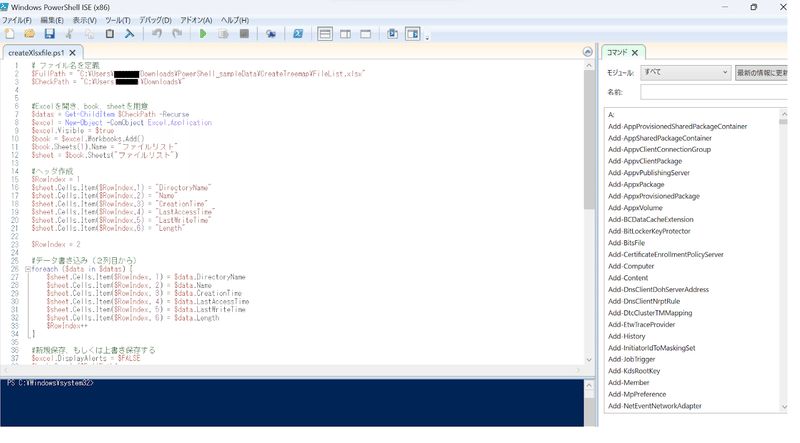Open the ヘルプ(H) menu
Viewport: 800px width, 443px height.
point(235,20)
